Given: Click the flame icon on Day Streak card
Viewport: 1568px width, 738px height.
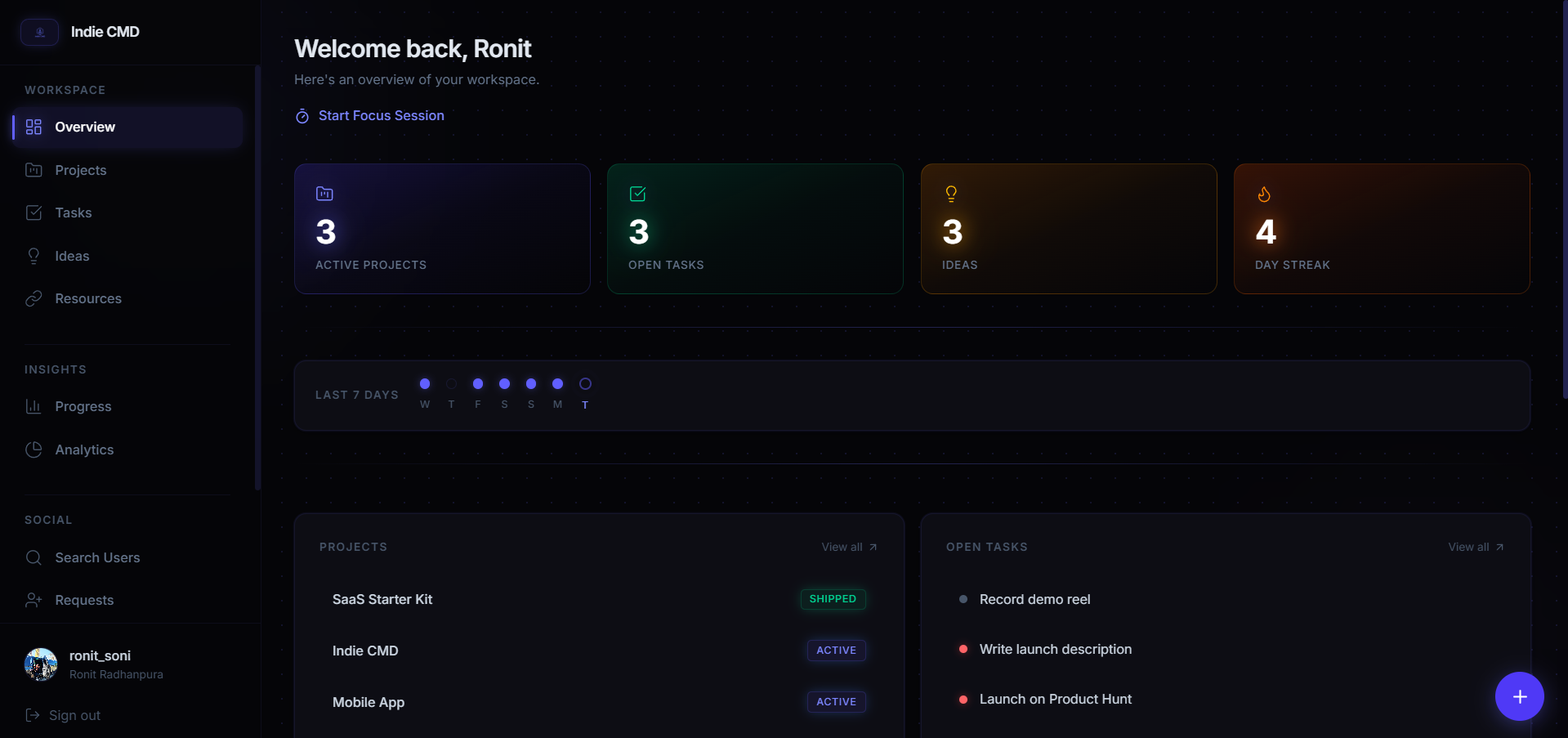Looking at the screenshot, I should coord(1264,194).
